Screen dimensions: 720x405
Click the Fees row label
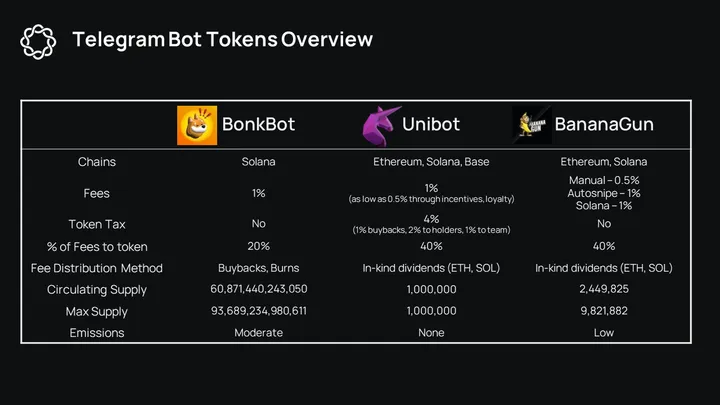coord(97,193)
